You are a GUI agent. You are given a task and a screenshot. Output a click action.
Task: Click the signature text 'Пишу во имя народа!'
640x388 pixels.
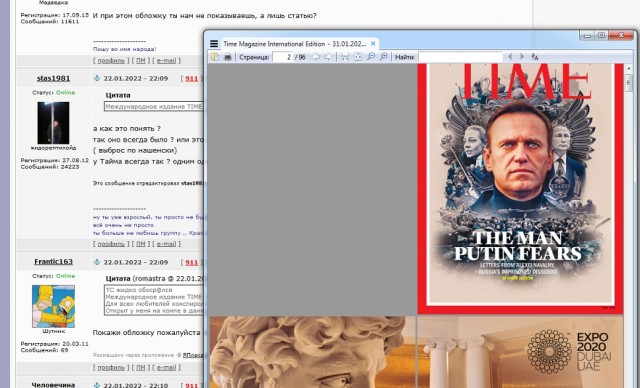(124, 49)
